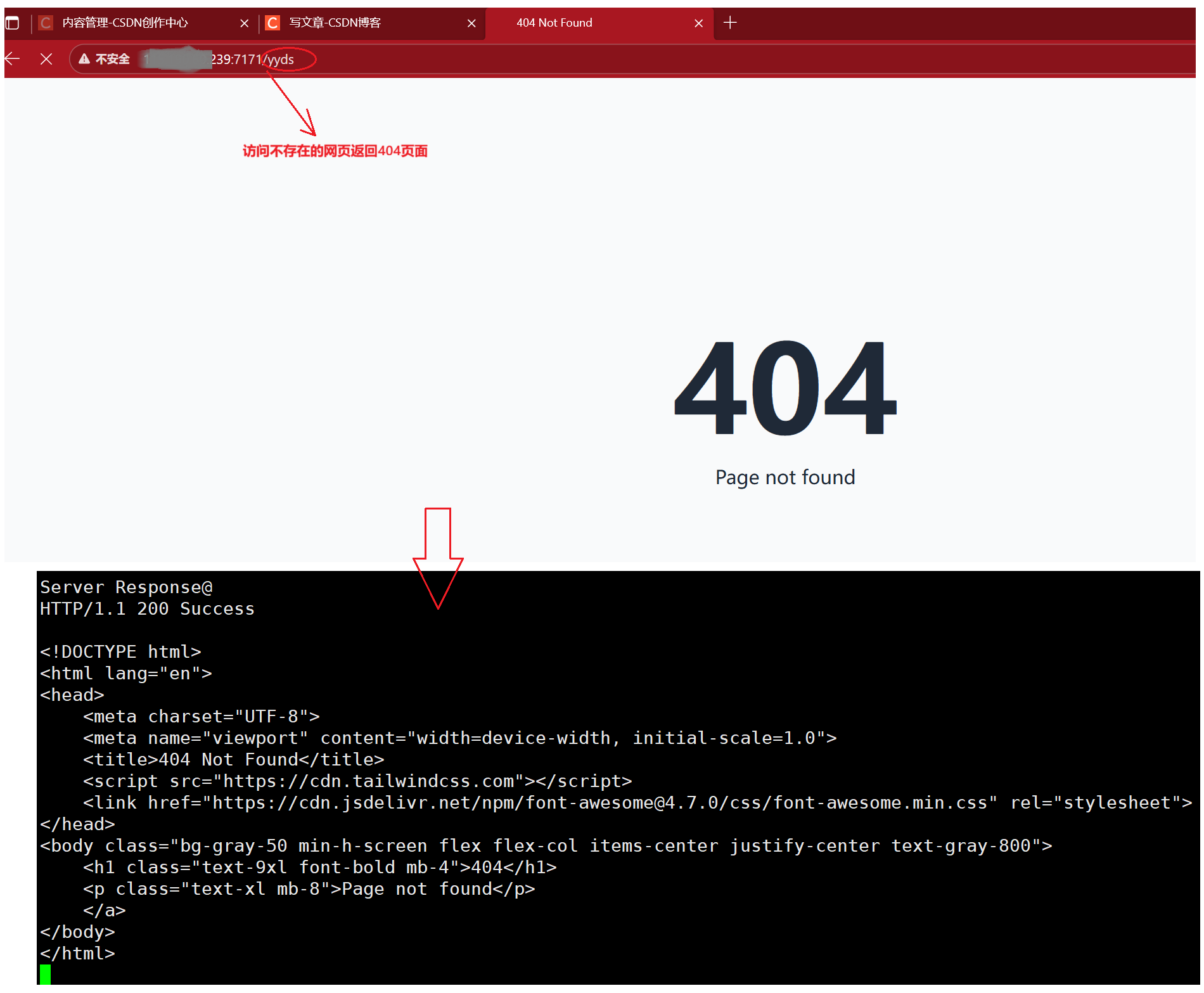This screenshot has width=1204, height=993.
Task: Click the large 404 heading
Action: (785, 388)
